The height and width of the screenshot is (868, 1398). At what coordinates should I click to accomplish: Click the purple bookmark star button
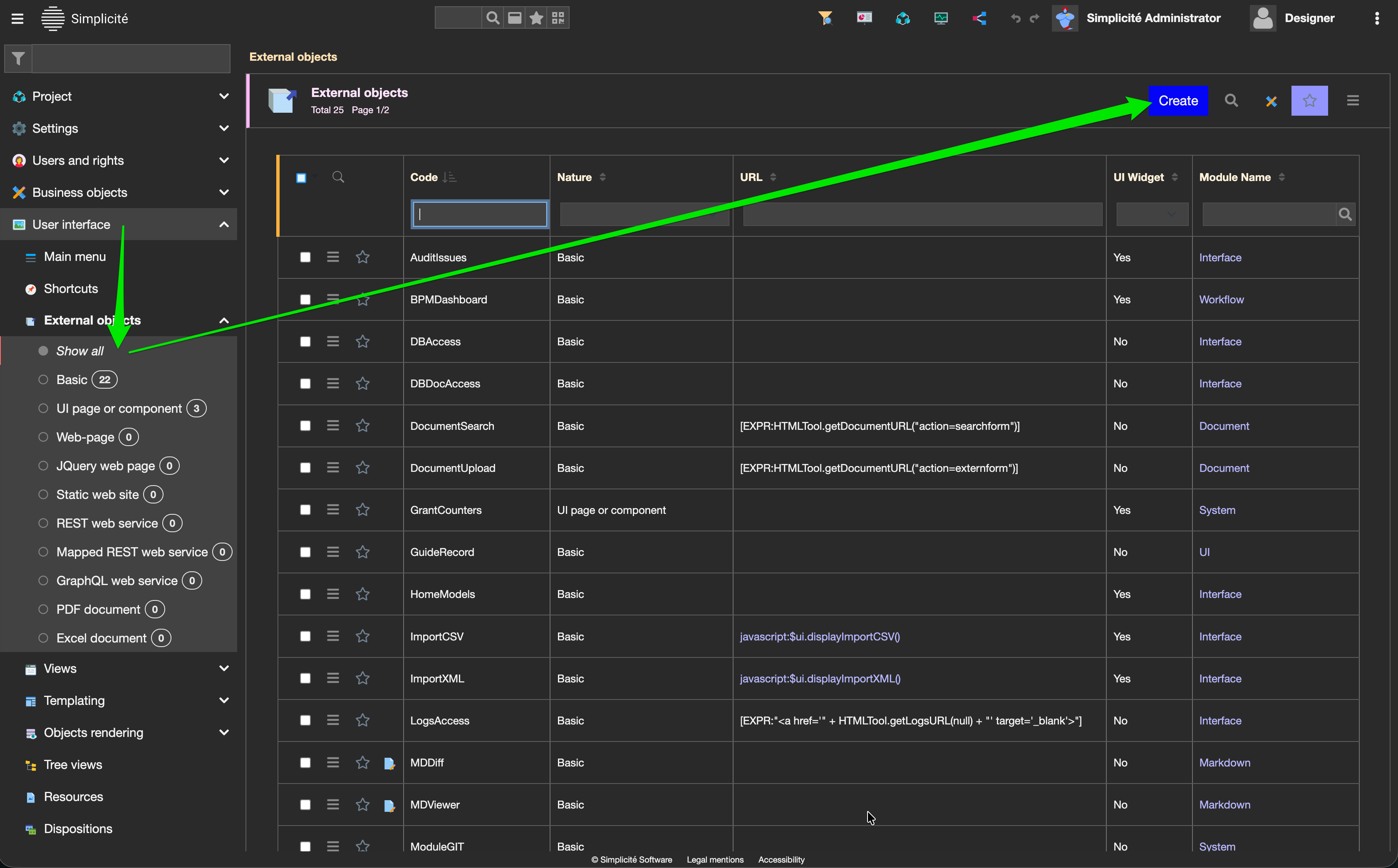pos(1309,101)
